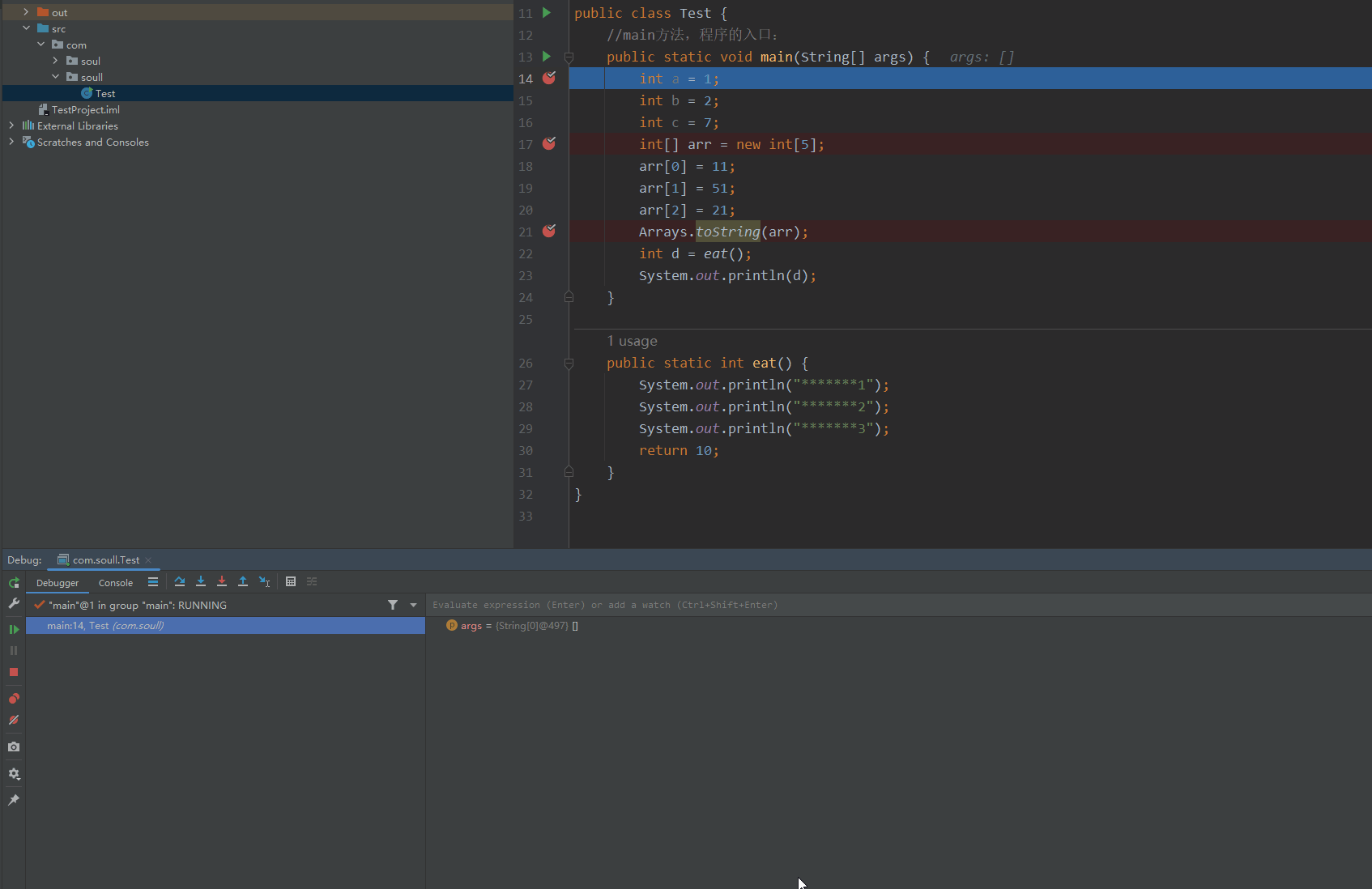
Task: Select the out folder row
Action: (x=258, y=12)
